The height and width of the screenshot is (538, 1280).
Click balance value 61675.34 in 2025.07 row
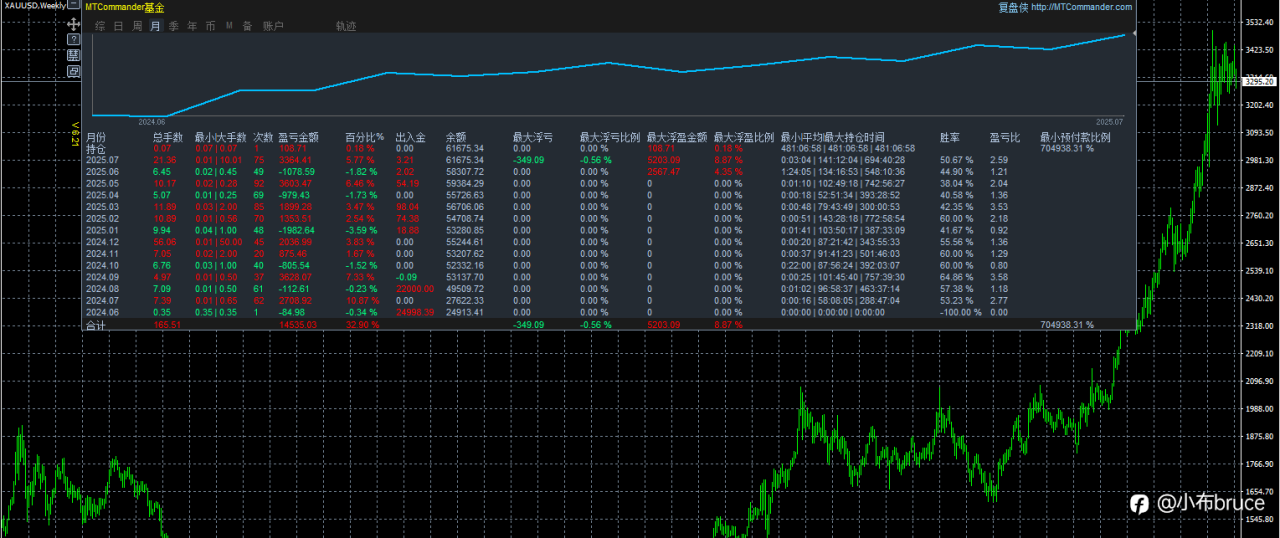[465, 160]
